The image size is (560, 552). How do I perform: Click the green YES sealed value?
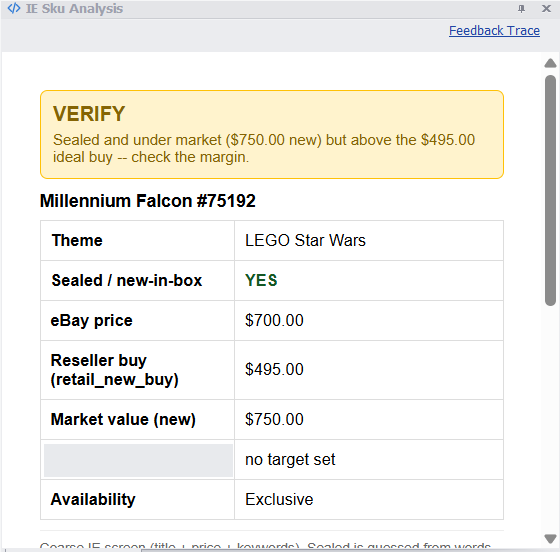(x=261, y=280)
